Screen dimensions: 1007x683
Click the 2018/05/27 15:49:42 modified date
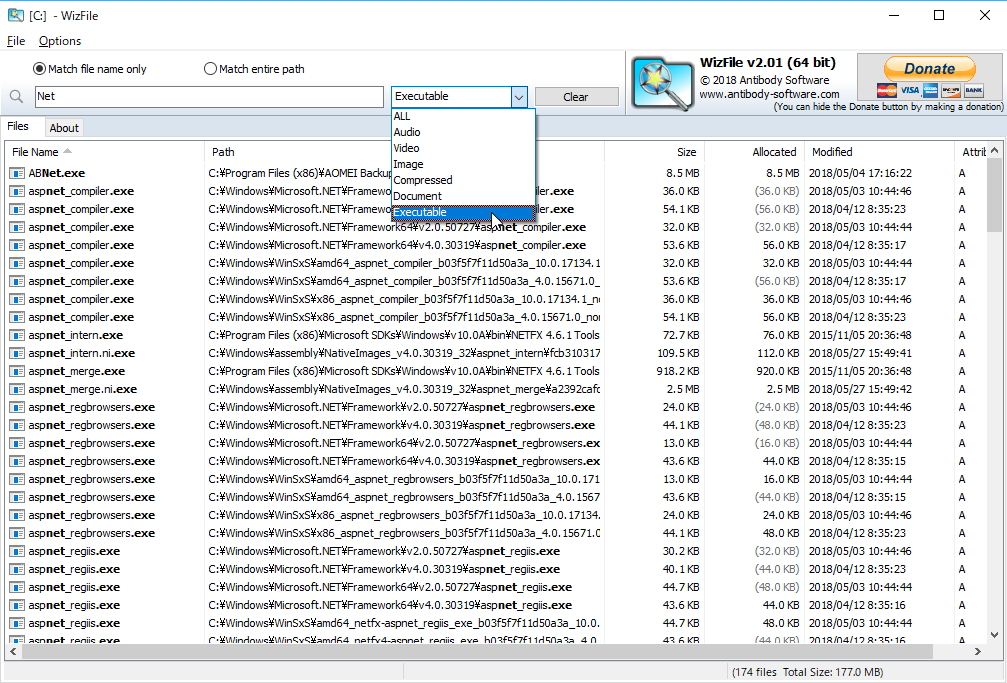click(x=860, y=389)
